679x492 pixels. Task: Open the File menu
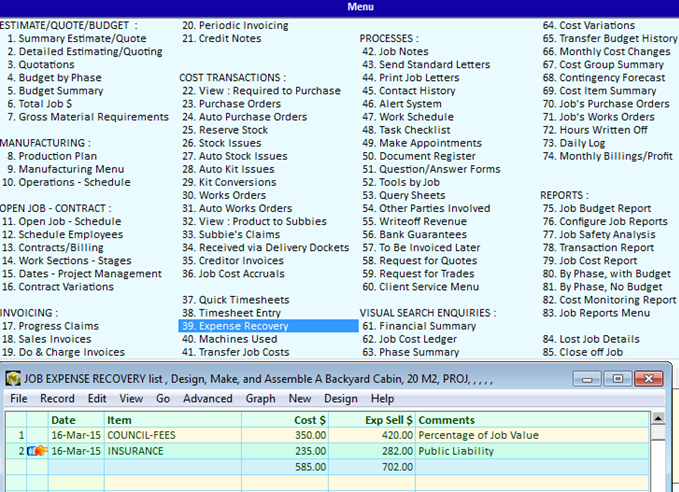(19, 398)
